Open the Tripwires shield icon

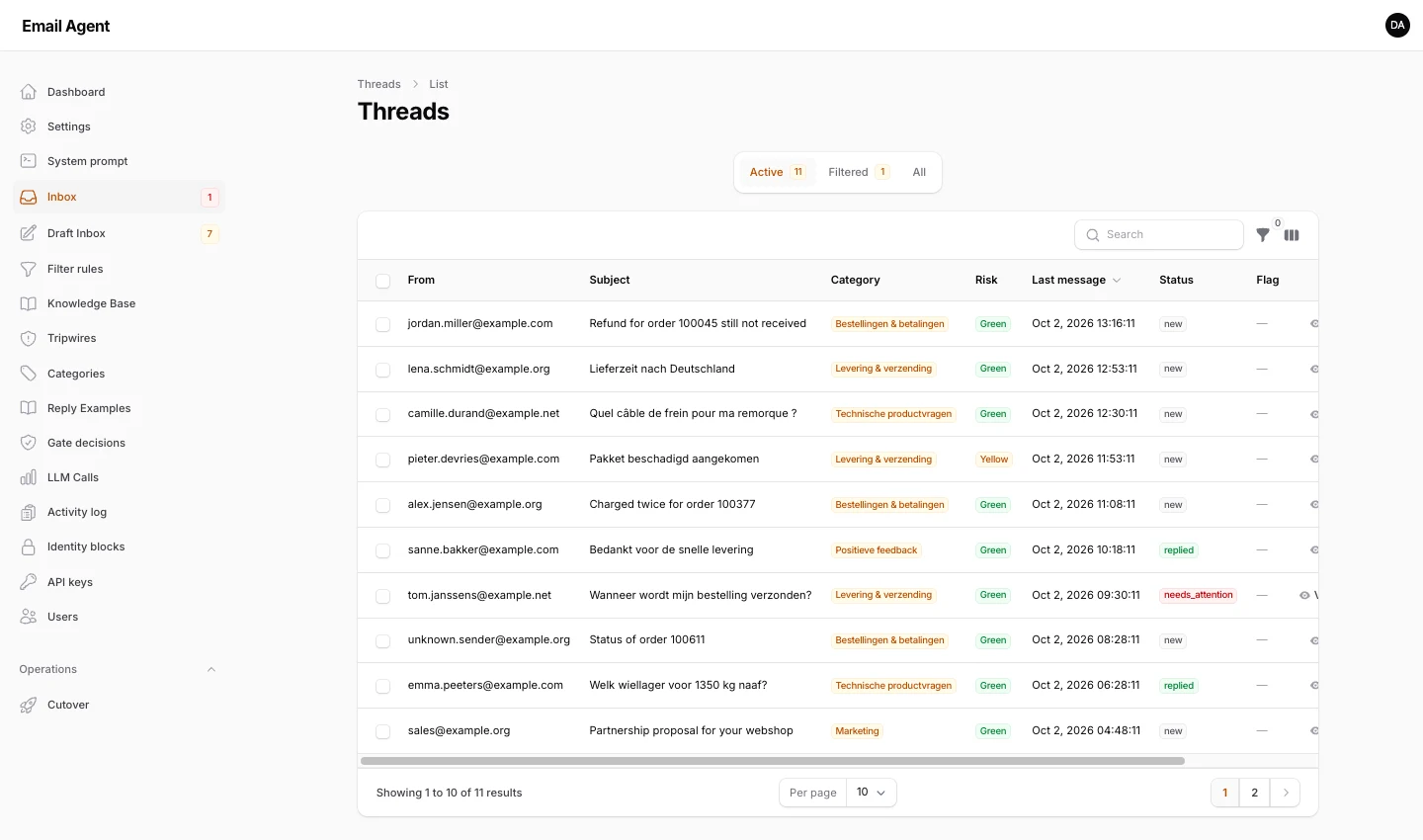coord(29,338)
